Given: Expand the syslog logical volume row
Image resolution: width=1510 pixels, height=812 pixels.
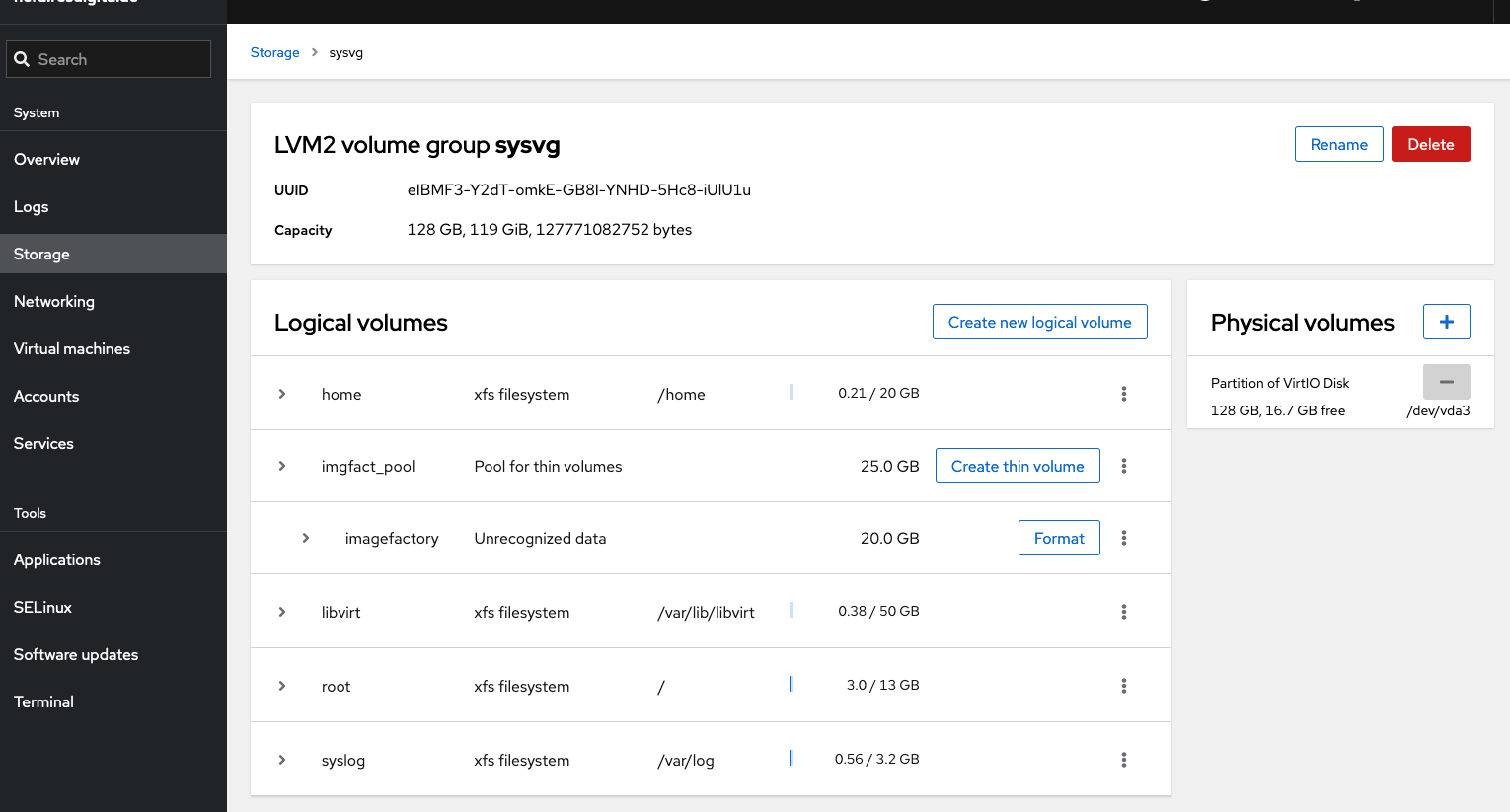Looking at the screenshot, I should (x=282, y=760).
